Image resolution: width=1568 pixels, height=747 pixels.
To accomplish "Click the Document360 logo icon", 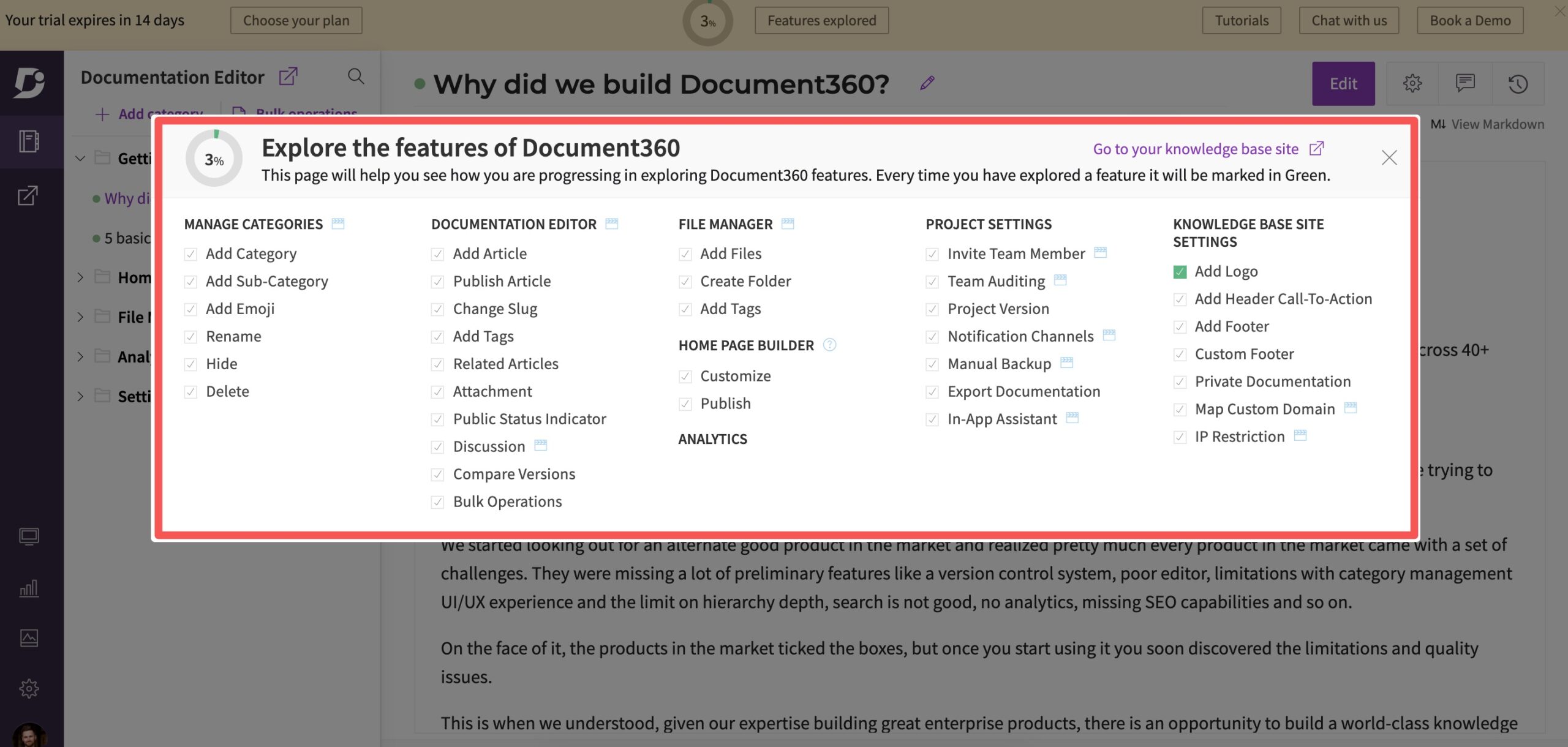I will click(29, 82).
